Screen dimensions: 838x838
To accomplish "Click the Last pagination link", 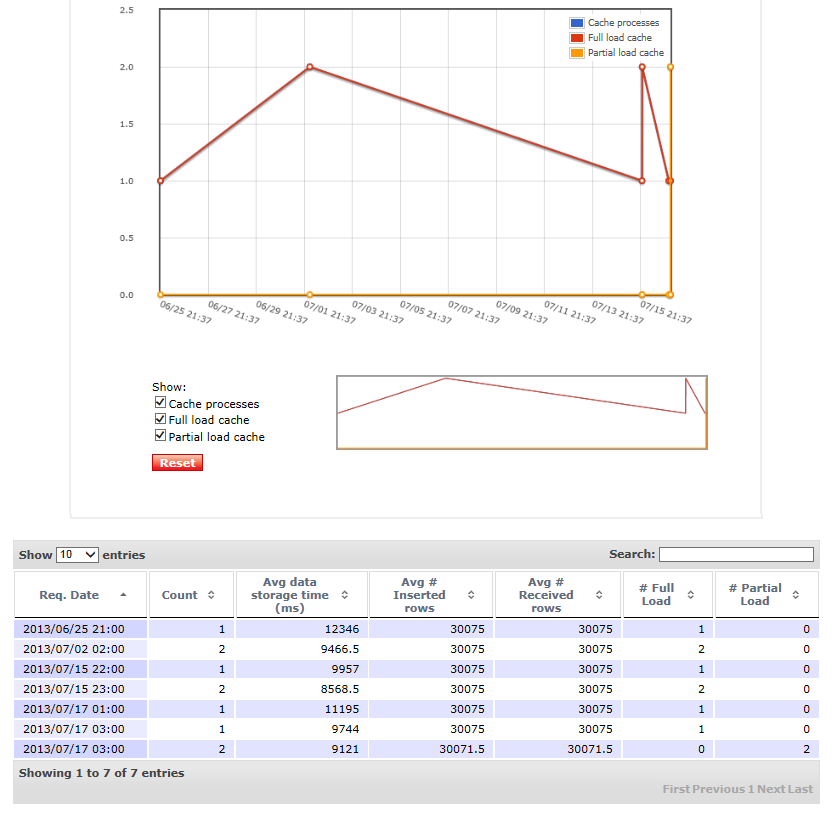I will click(800, 789).
